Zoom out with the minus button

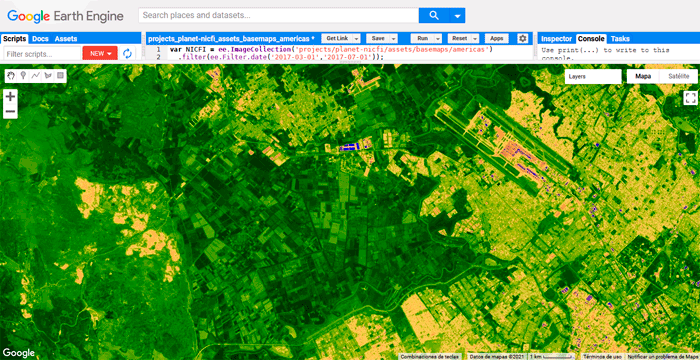10,111
